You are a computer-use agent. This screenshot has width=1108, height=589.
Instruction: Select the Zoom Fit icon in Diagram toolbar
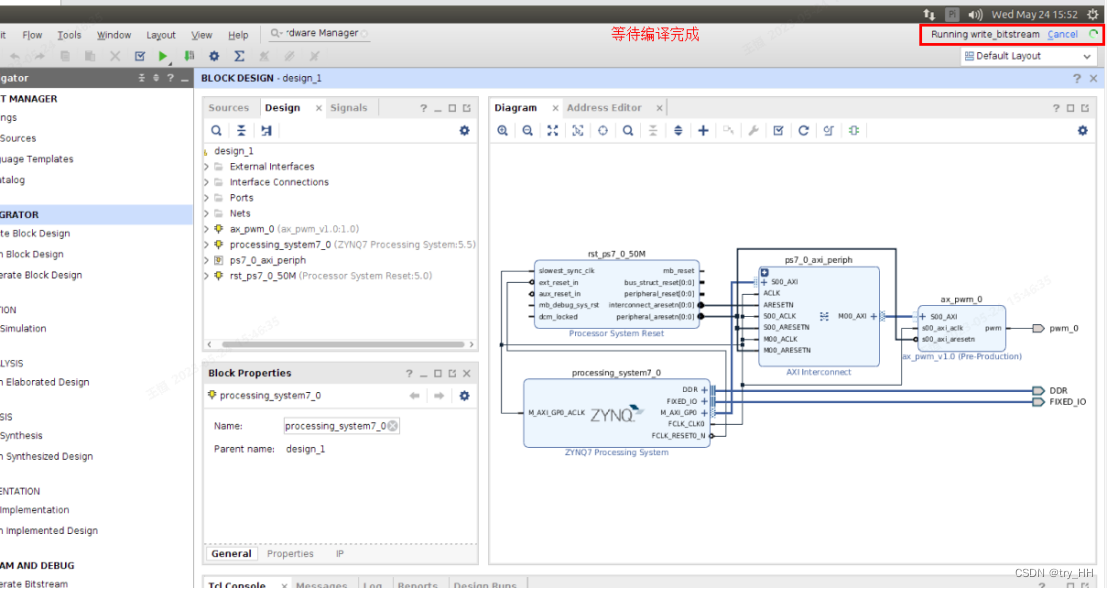[x=552, y=130]
